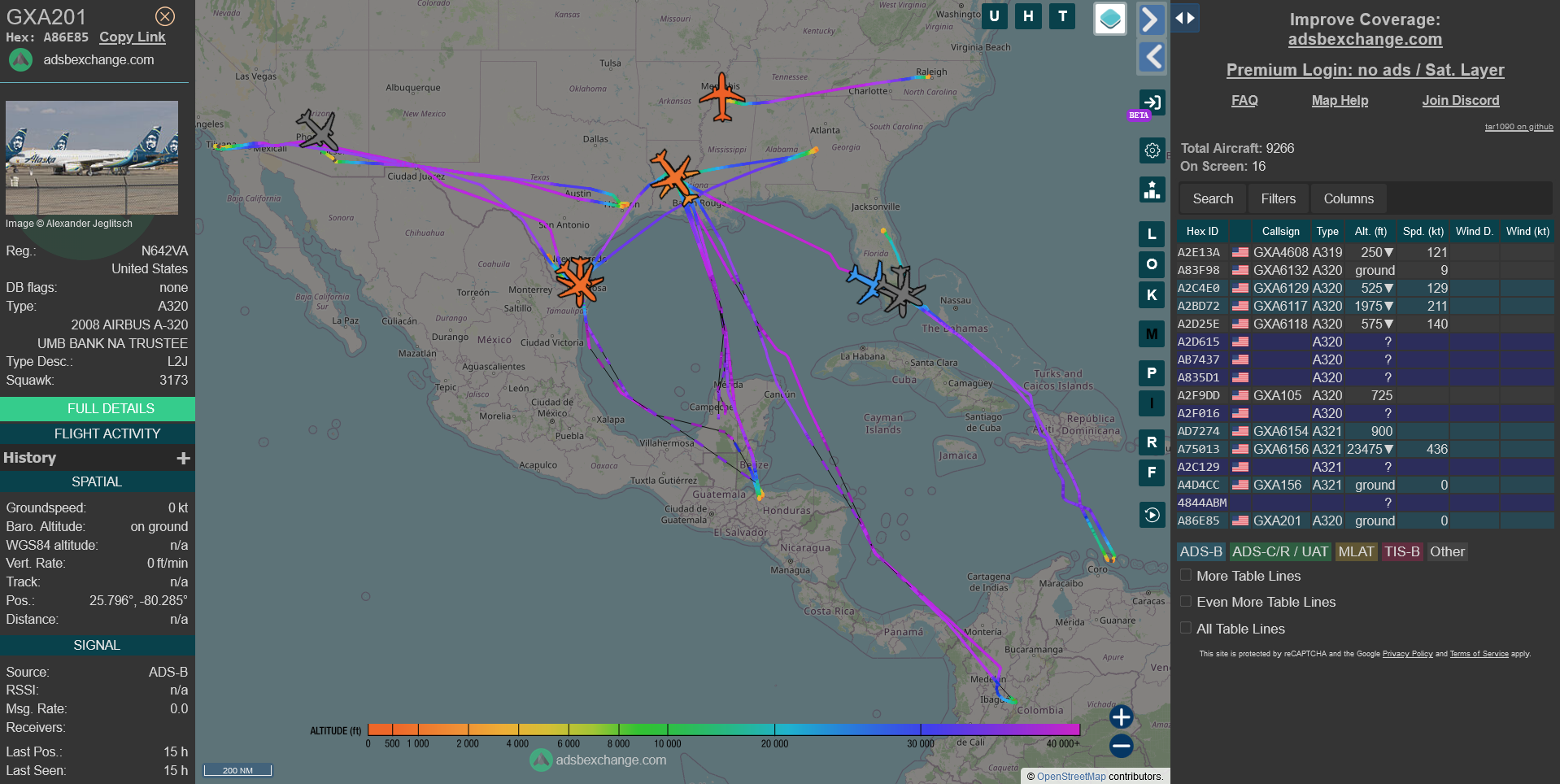Open the FAQ link

point(1244,100)
